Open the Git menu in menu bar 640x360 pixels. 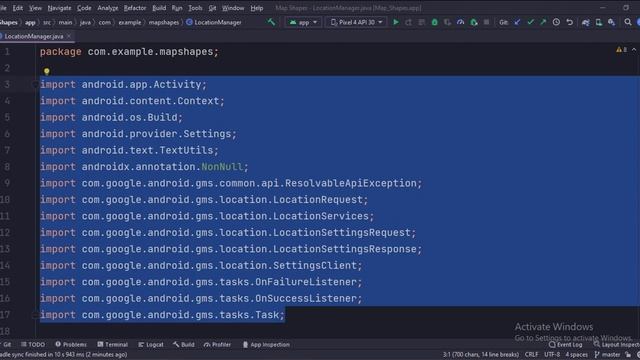click(x=212, y=8)
